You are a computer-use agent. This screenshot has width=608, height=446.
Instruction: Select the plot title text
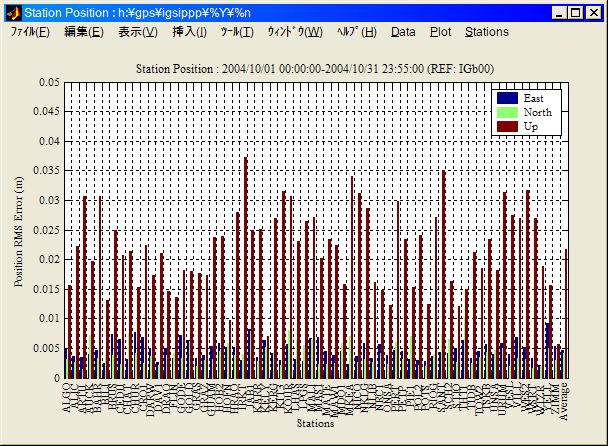click(x=316, y=68)
